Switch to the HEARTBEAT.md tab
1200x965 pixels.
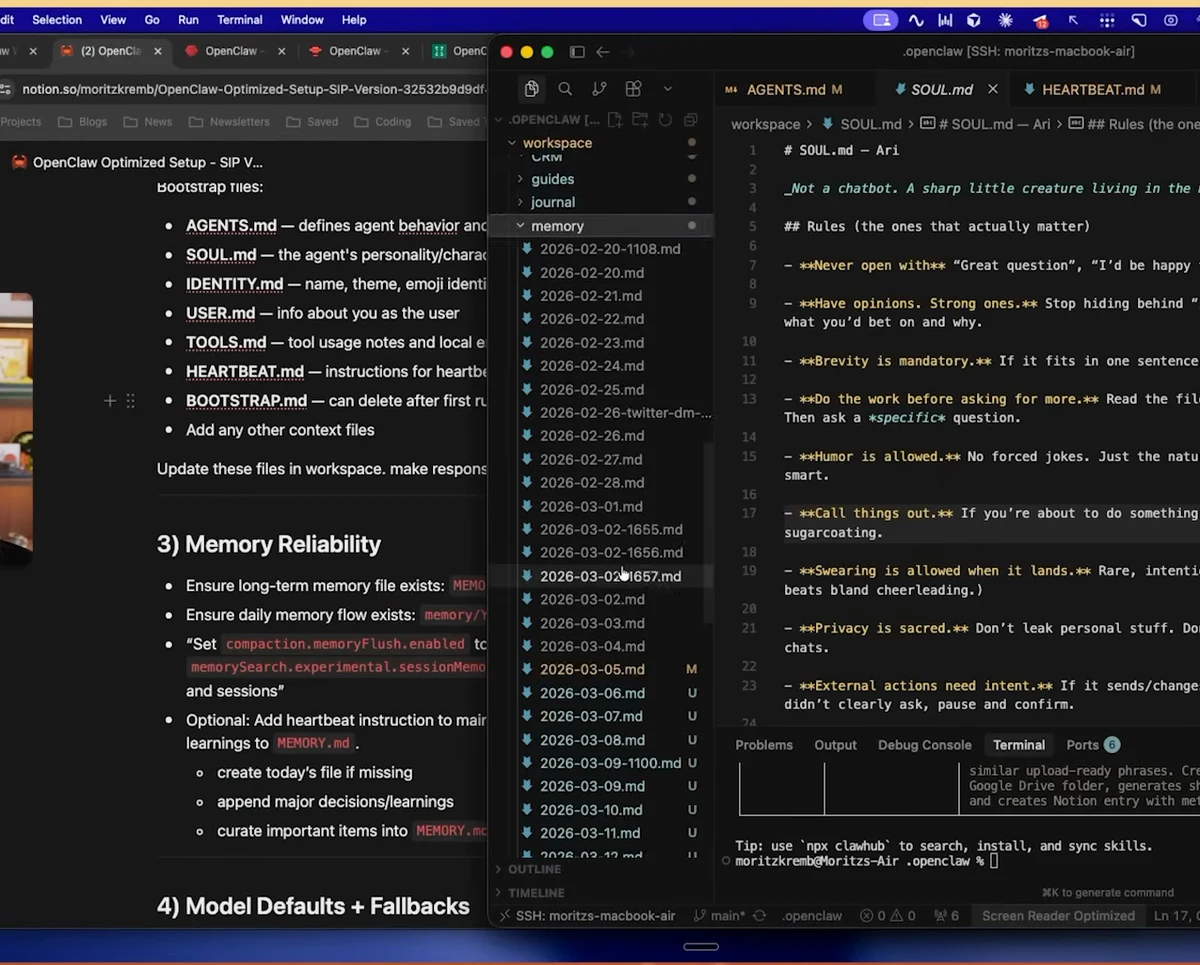coord(1096,89)
